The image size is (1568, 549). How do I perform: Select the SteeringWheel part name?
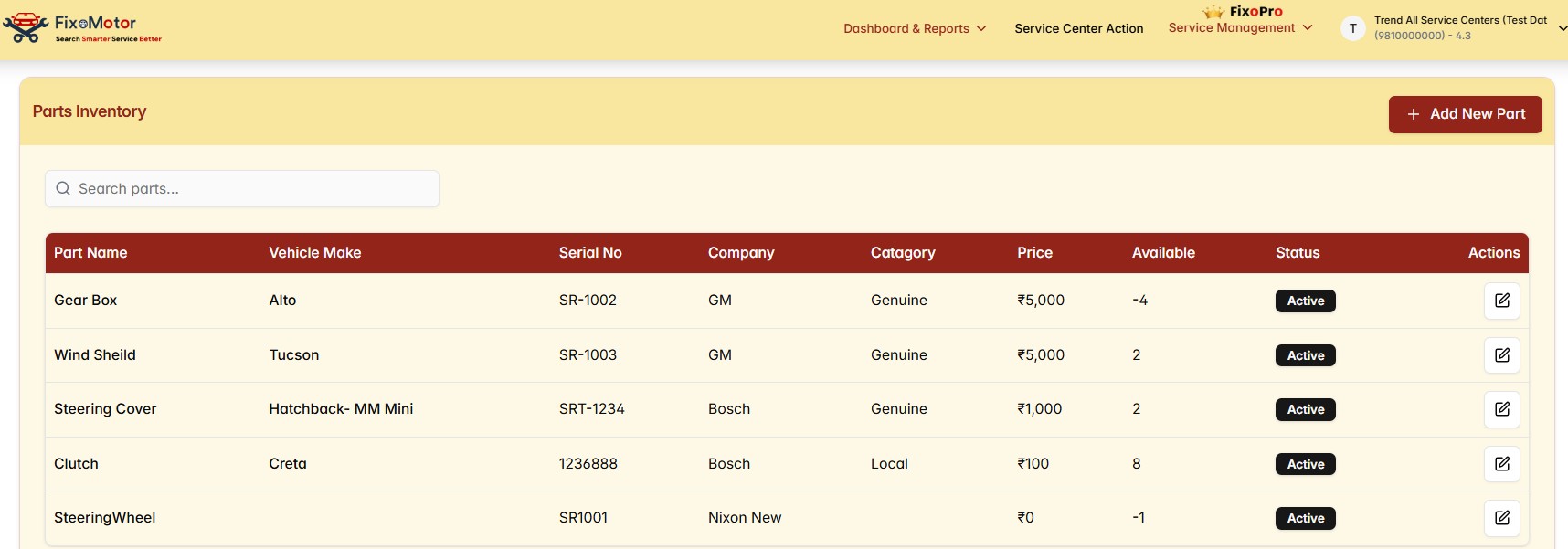[x=105, y=518]
